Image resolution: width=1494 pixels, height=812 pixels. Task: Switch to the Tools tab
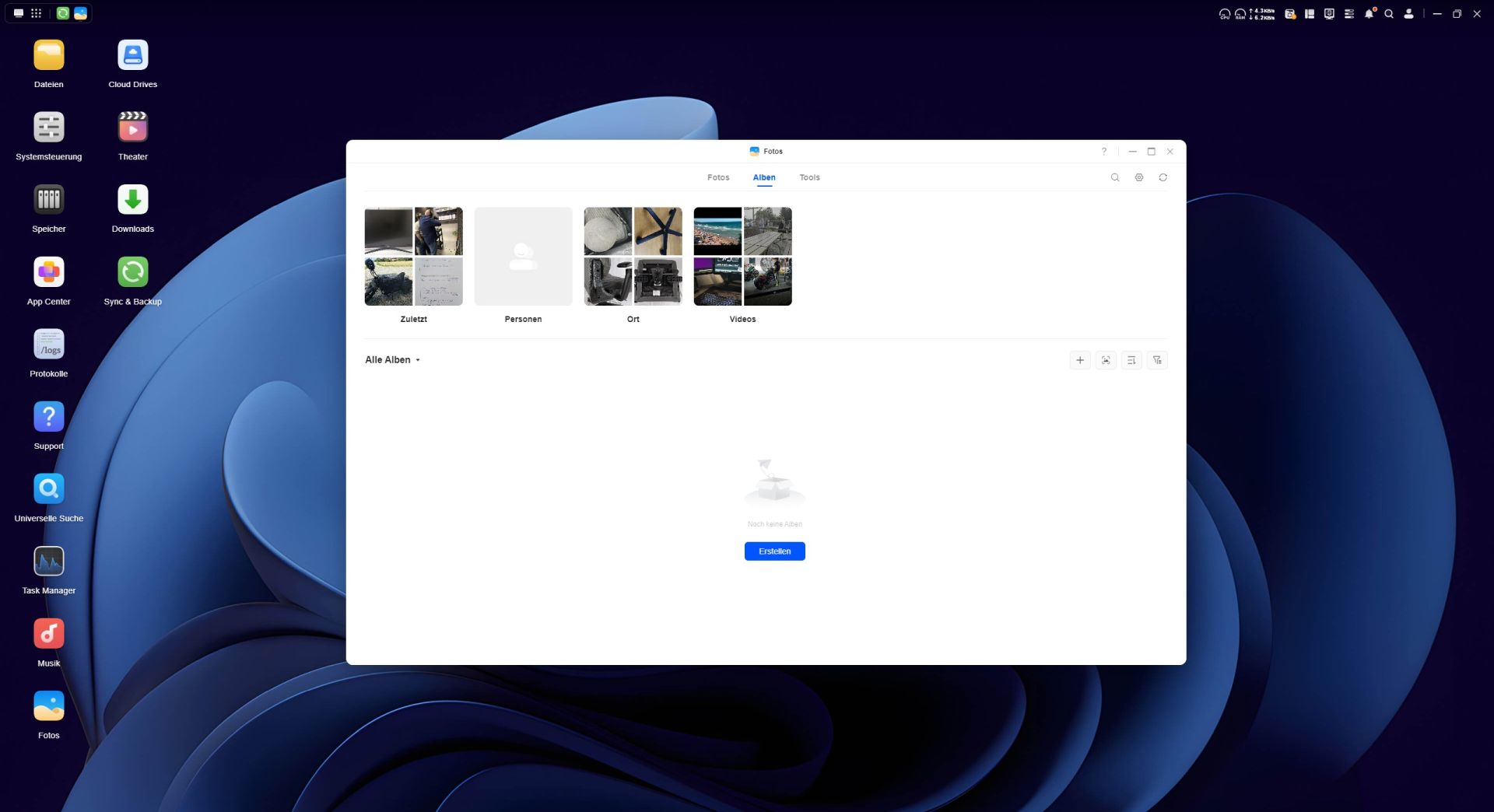(x=809, y=177)
